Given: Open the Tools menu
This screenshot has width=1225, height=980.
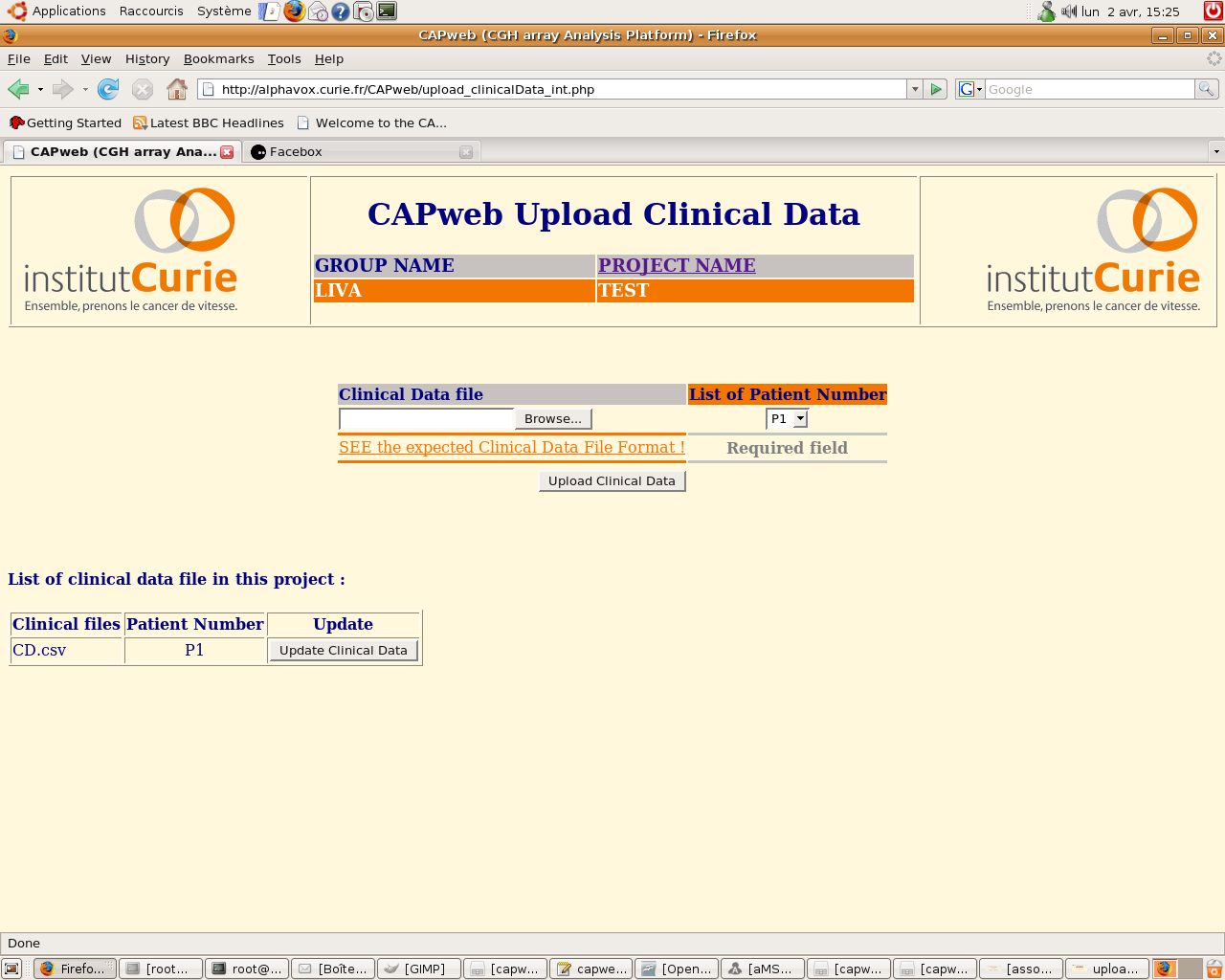Looking at the screenshot, I should coord(284,59).
